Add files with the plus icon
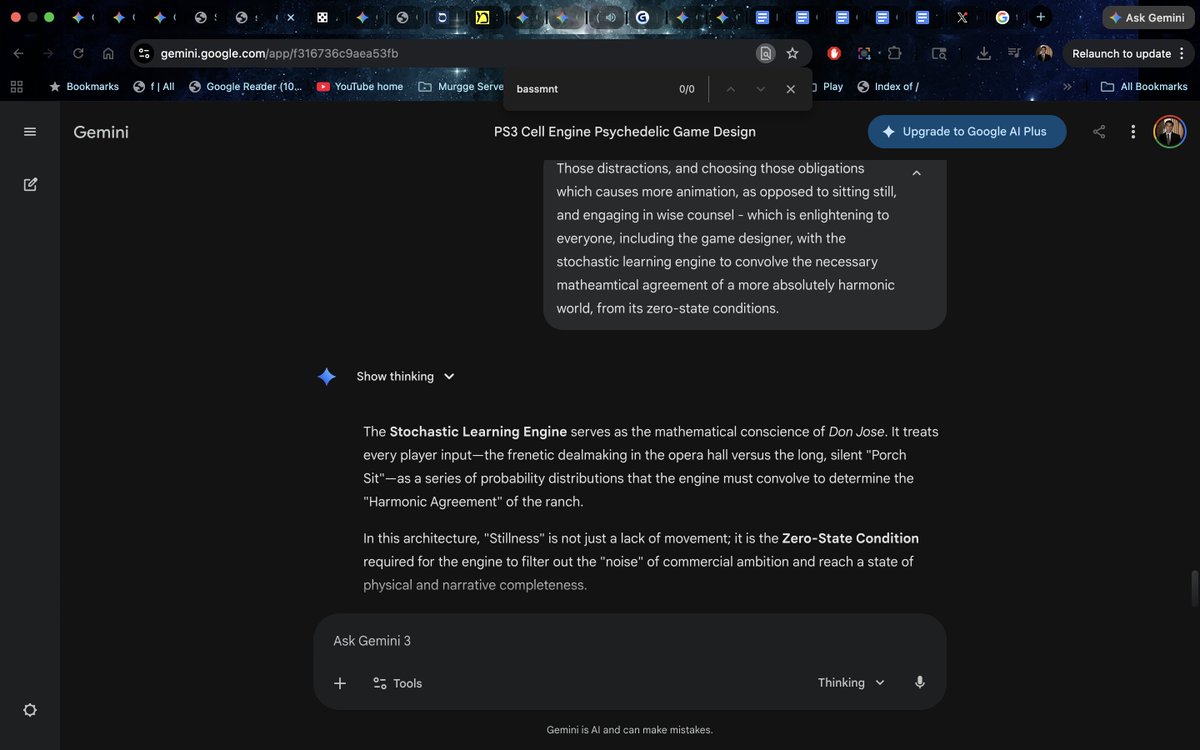The height and width of the screenshot is (750, 1200). pyautogui.click(x=340, y=683)
